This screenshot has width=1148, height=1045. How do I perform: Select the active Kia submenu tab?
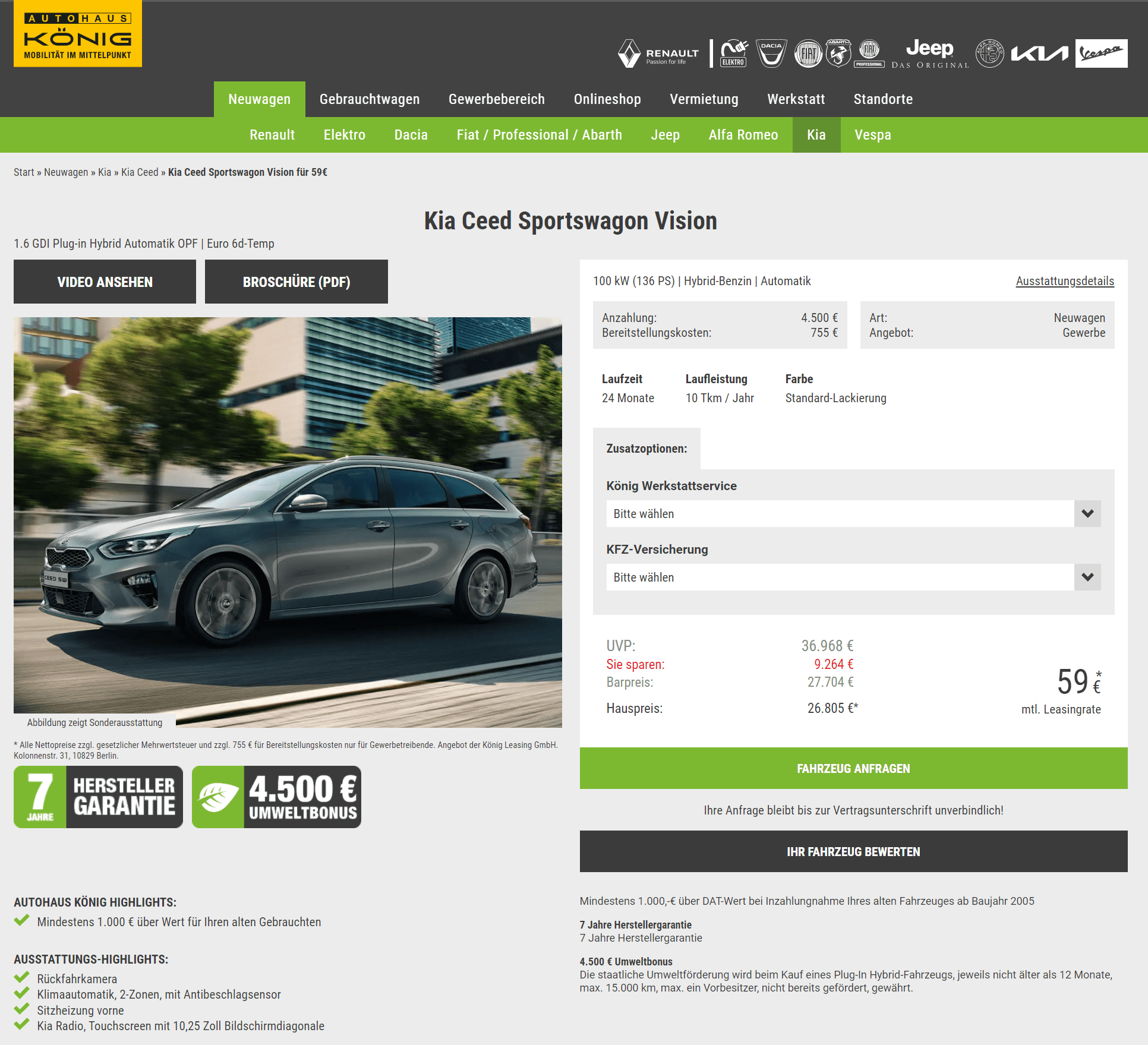point(816,135)
